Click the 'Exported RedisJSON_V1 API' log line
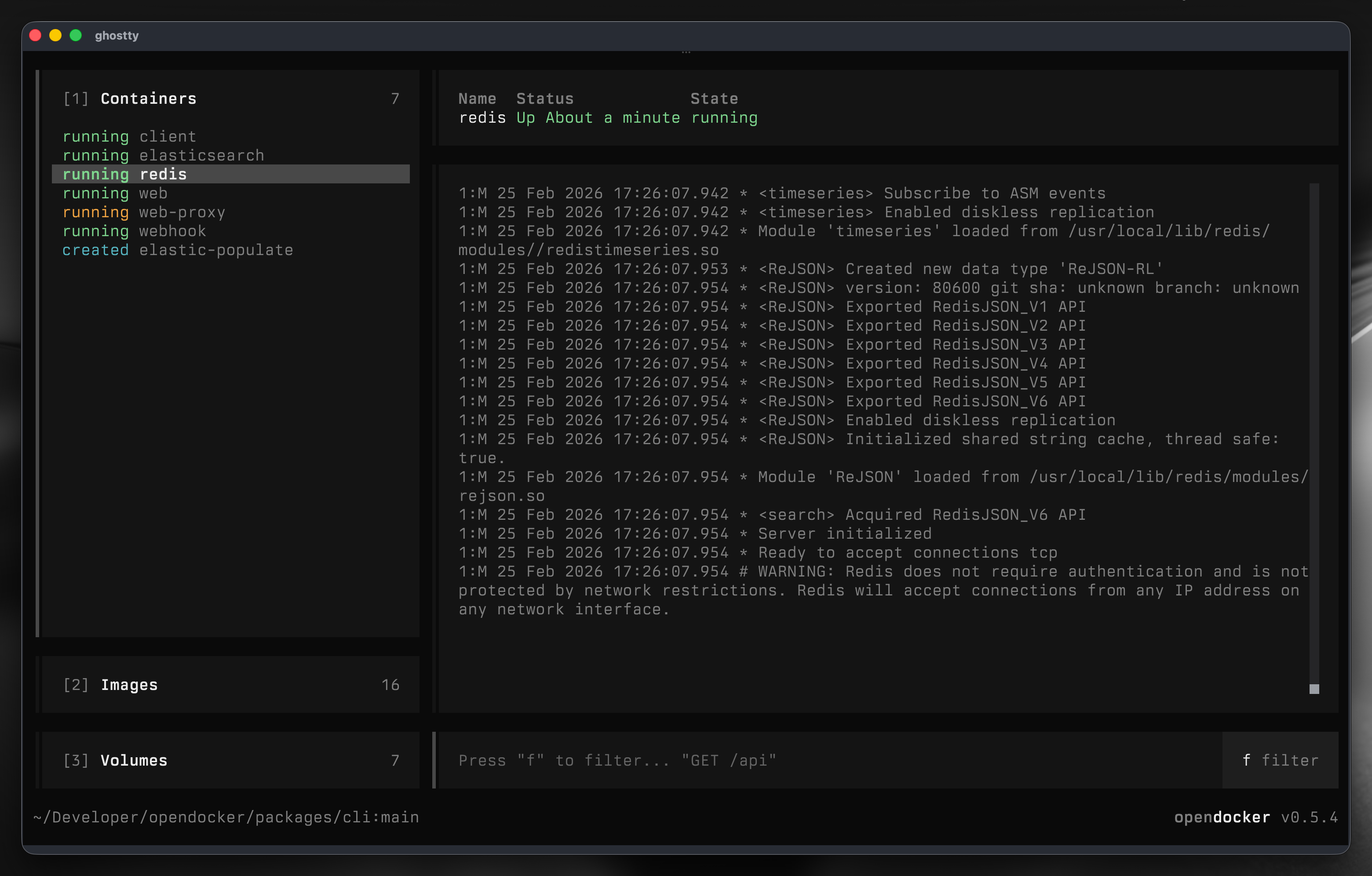Viewport: 1372px width, 876px height. [x=772, y=307]
